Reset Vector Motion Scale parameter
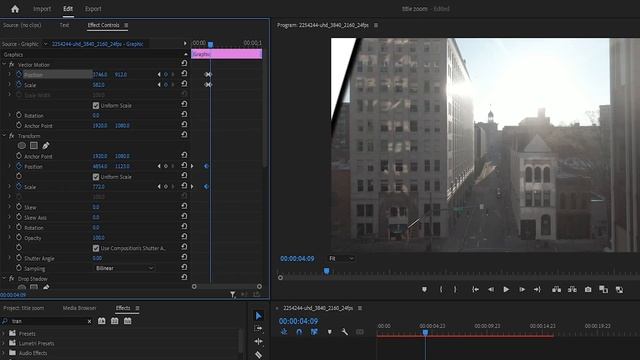 184,84
